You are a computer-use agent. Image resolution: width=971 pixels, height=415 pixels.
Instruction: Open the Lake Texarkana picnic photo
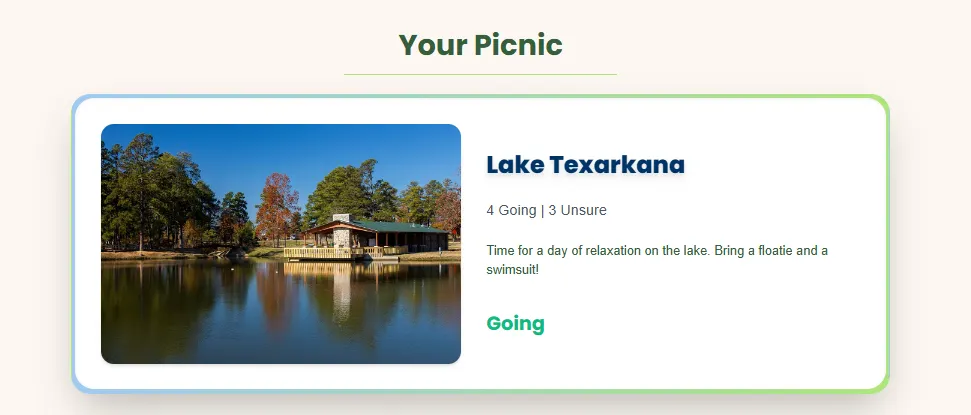[x=281, y=244]
